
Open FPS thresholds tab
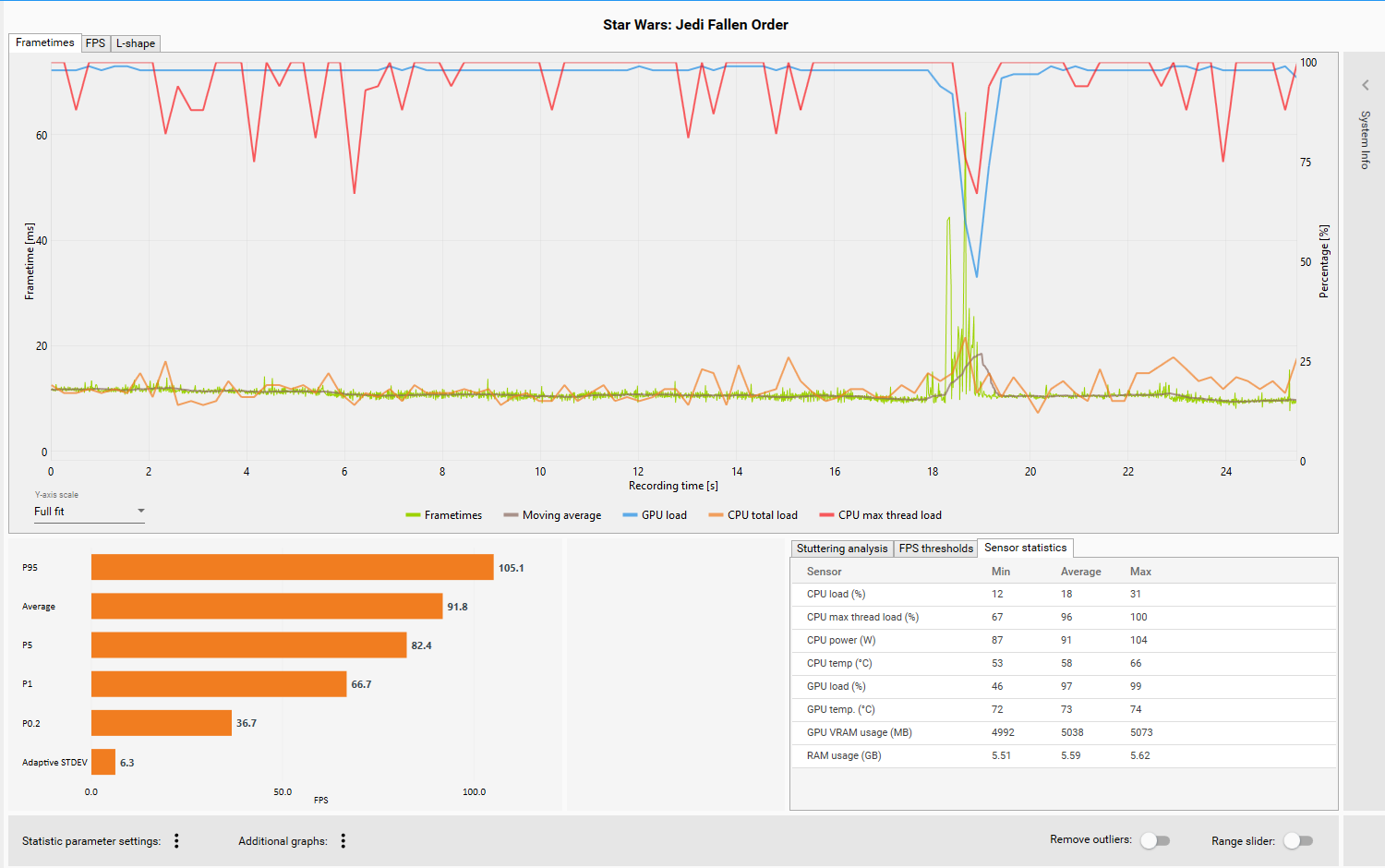935,549
